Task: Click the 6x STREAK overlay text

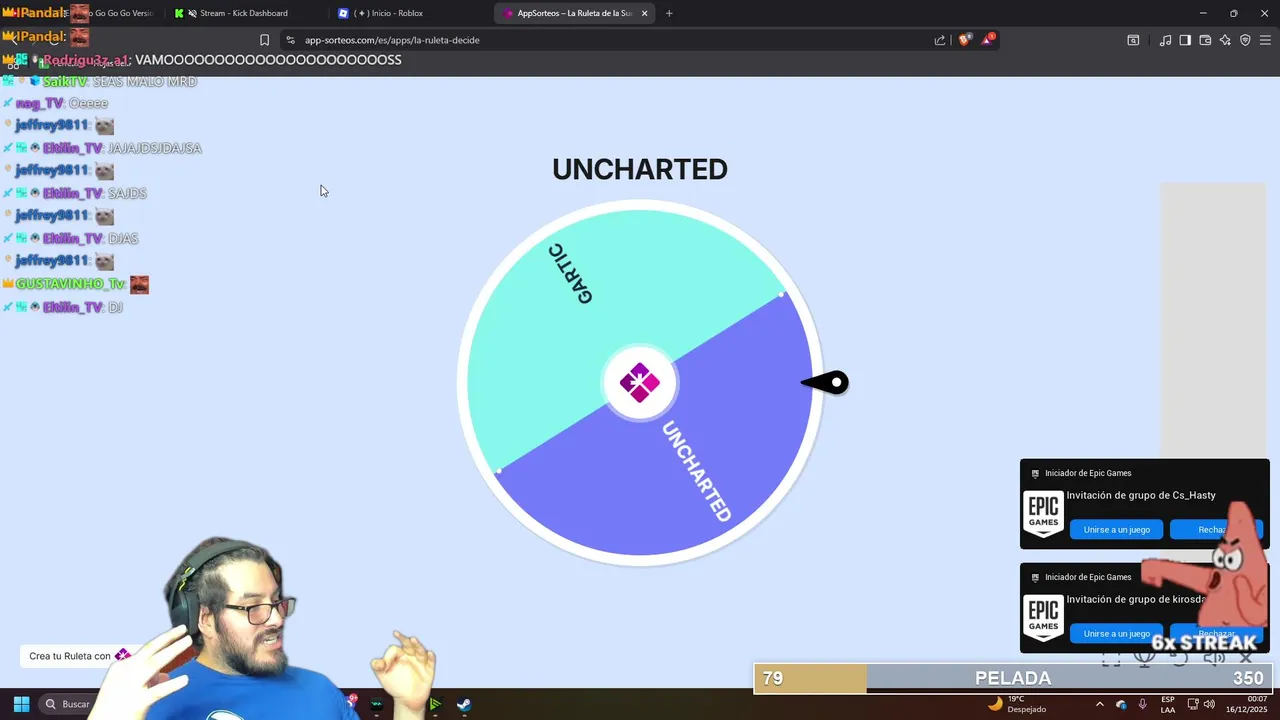Action: pos(1204,642)
